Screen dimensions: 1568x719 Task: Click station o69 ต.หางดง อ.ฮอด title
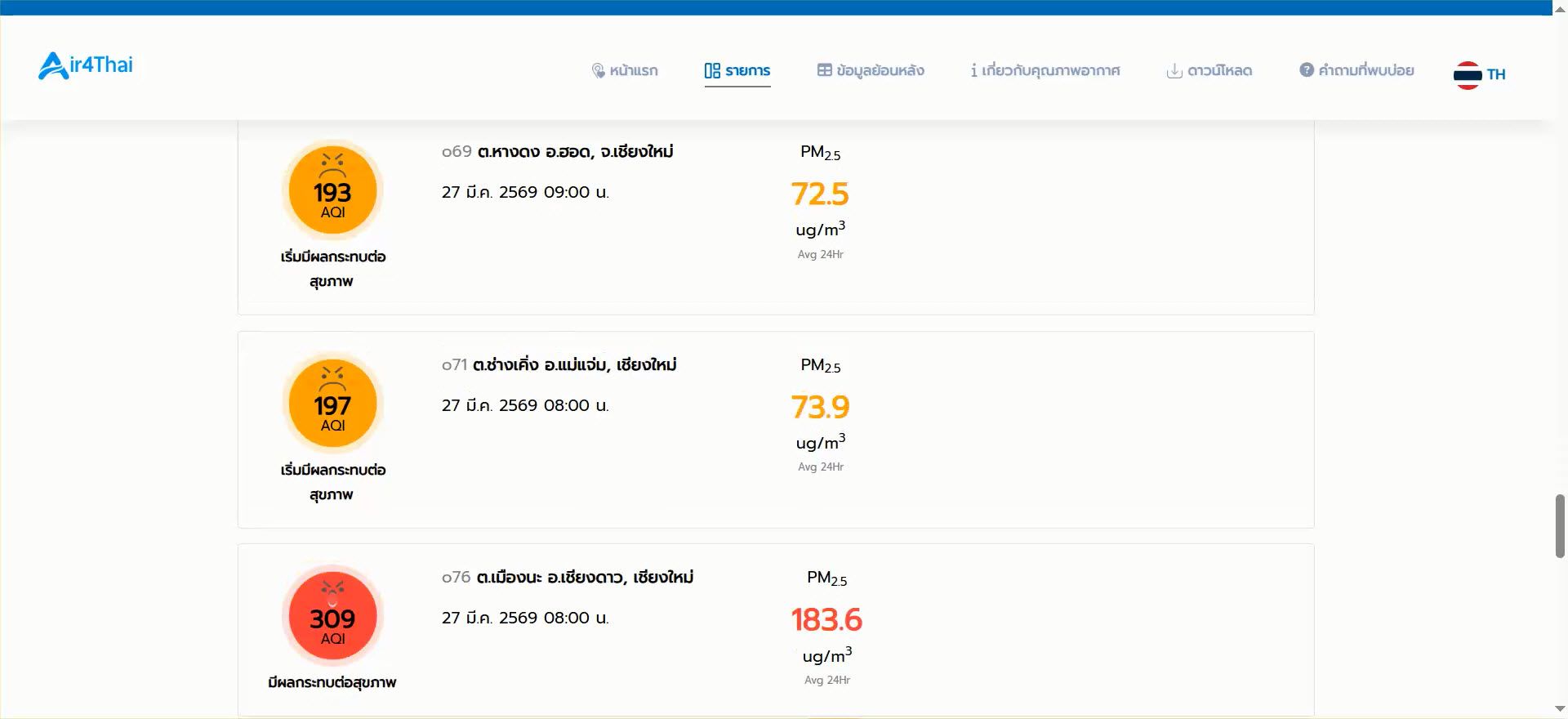(x=558, y=152)
